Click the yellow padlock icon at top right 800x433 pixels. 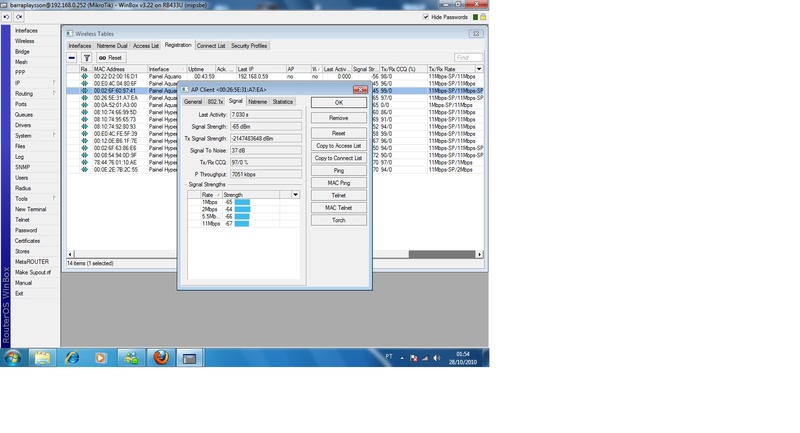pos(483,17)
